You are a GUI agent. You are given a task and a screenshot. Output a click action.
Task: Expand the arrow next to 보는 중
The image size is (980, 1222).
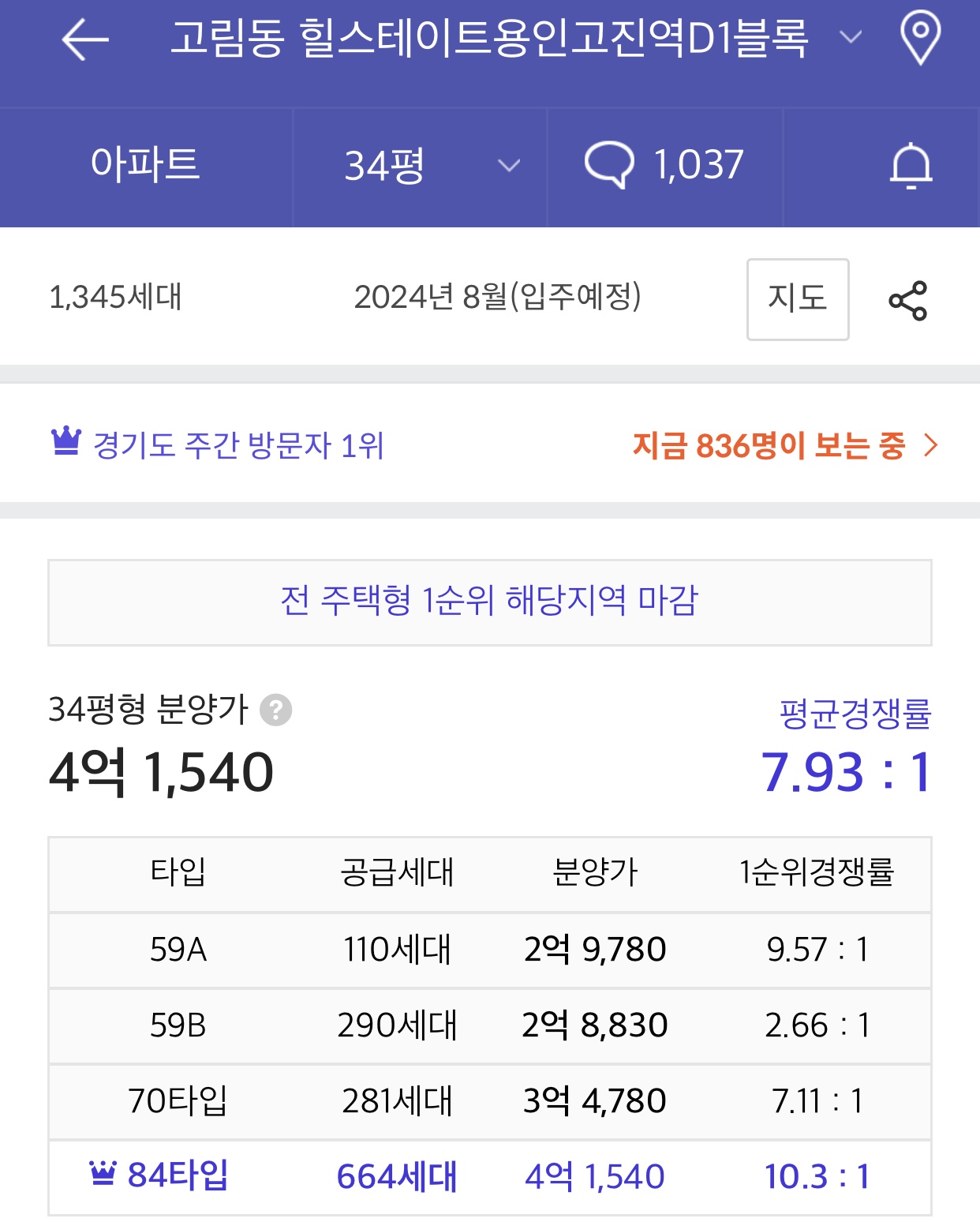(x=931, y=445)
